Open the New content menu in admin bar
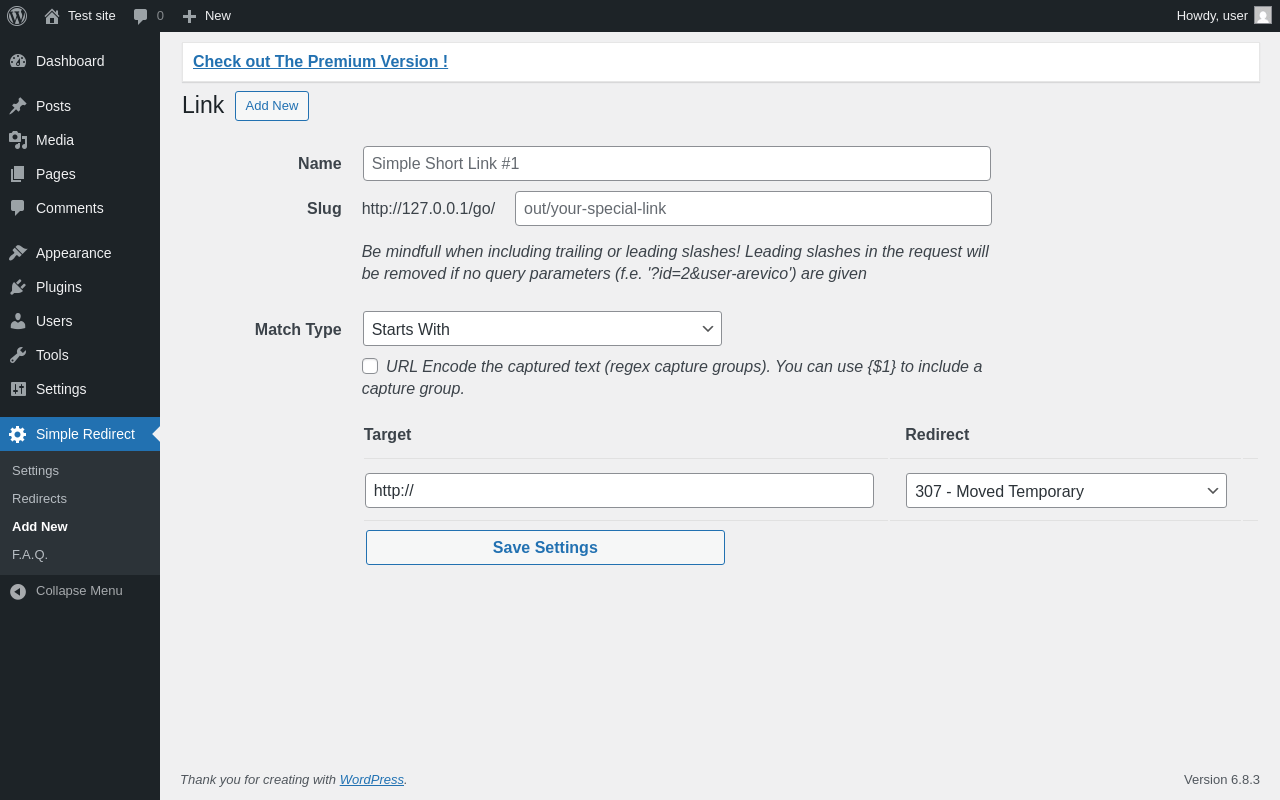1280x800 pixels. point(206,16)
